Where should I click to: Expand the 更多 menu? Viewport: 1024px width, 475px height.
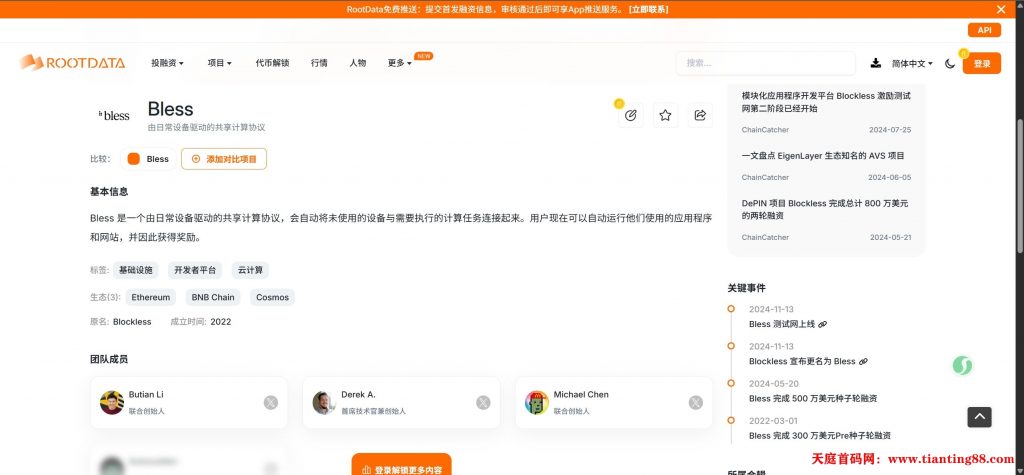pos(399,63)
